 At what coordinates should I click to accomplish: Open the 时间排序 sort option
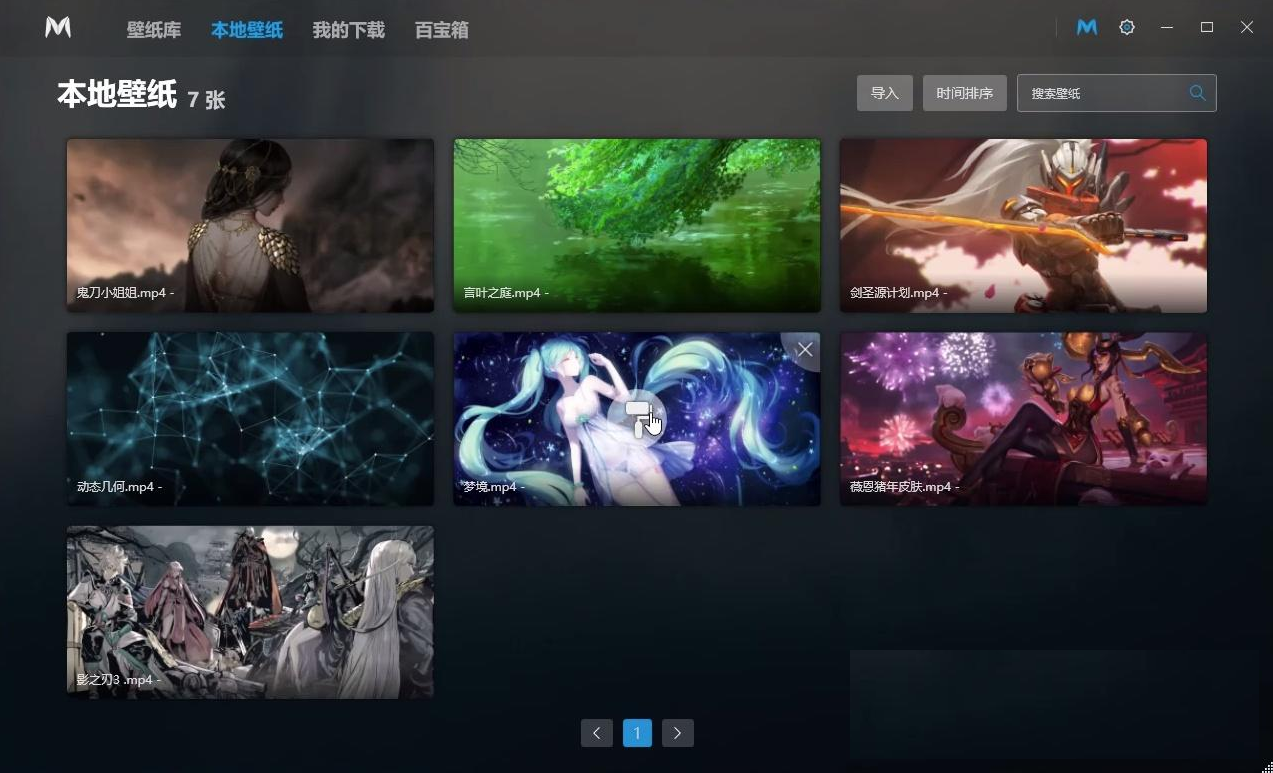coord(963,92)
